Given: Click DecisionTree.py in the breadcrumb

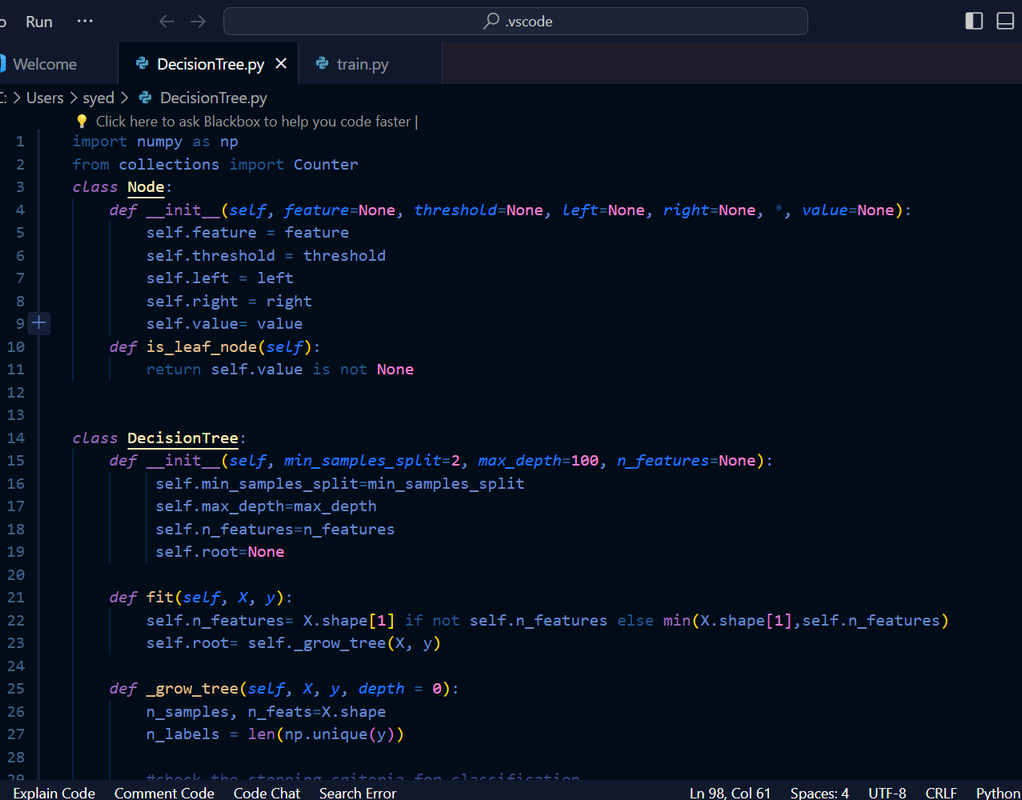Looking at the screenshot, I should pyautogui.click(x=214, y=98).
